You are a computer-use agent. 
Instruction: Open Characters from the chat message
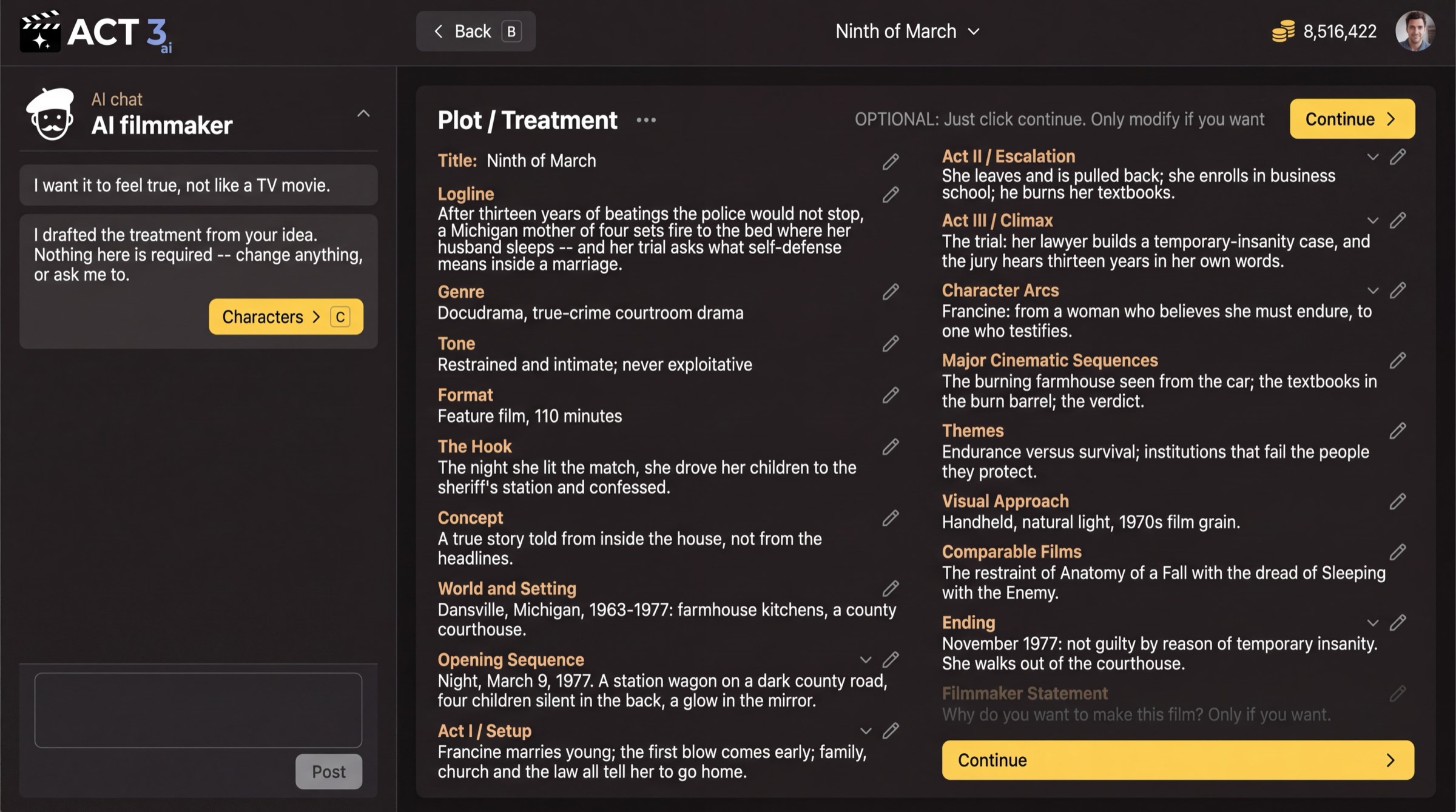[286, 317]
